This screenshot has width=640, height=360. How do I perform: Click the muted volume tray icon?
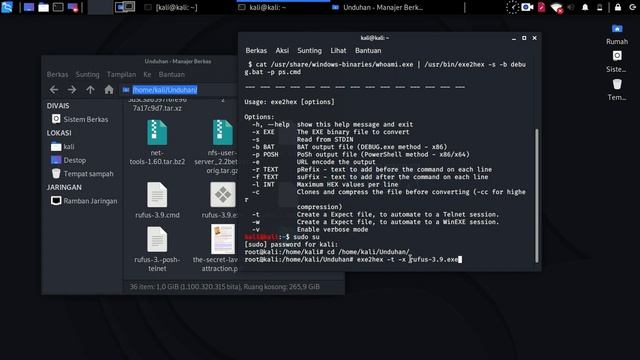pyautogui.click(x=571, y=7)
